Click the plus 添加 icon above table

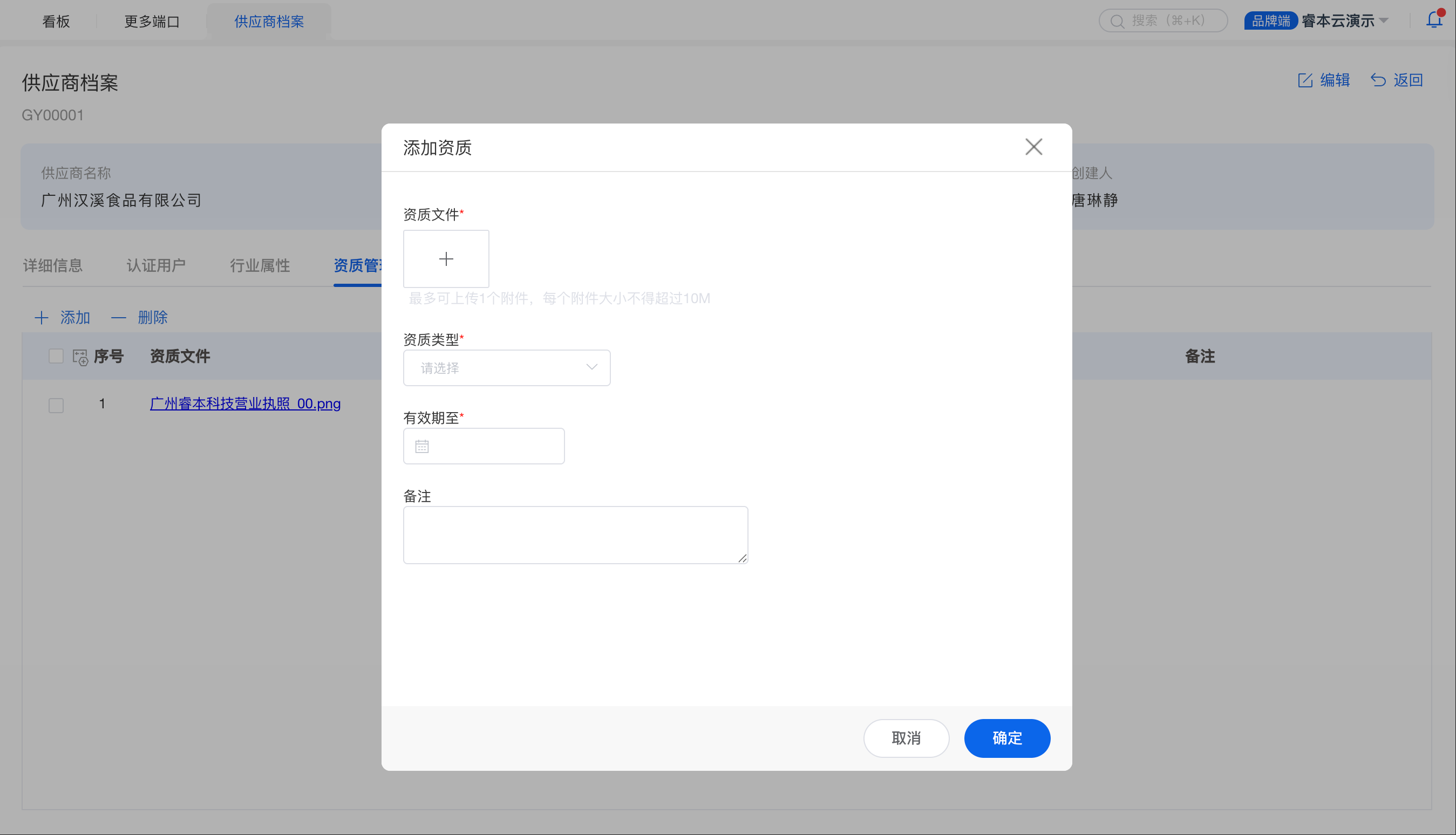[x=42, y=318]
